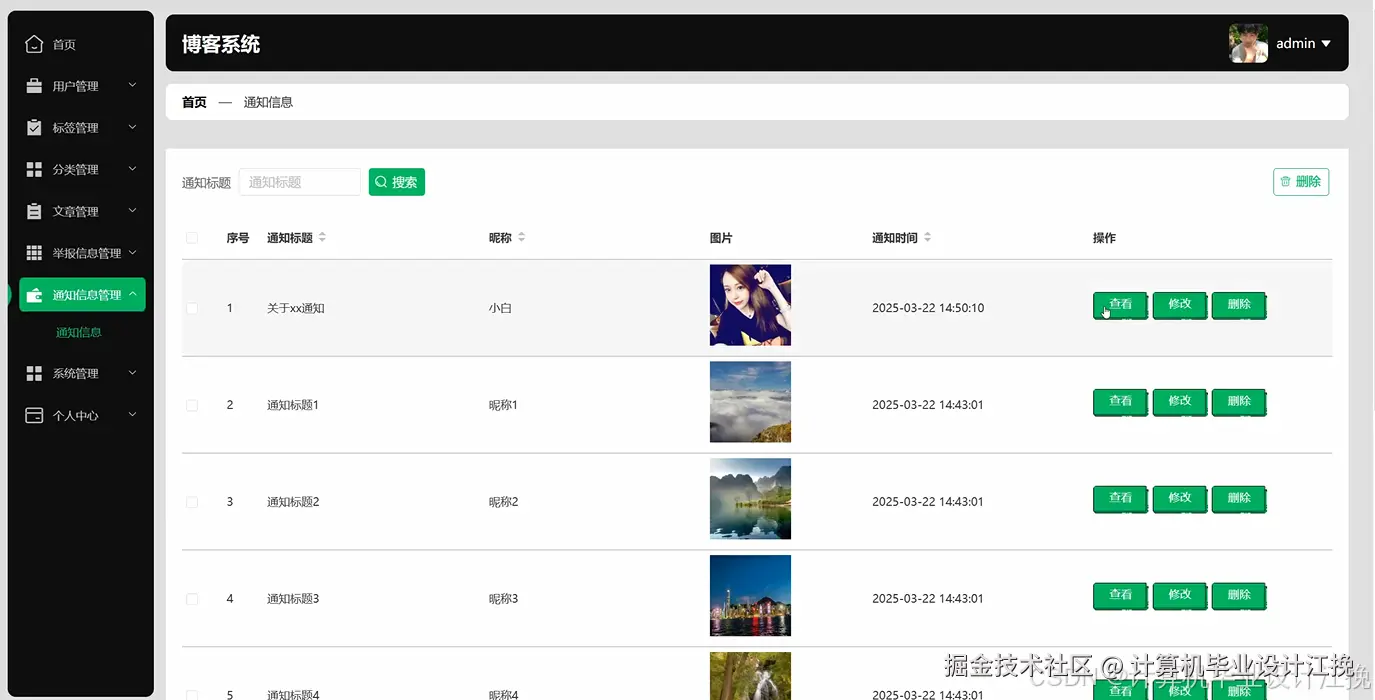Click the briefcase icon beside 用户管理

(x=34, y=86)
